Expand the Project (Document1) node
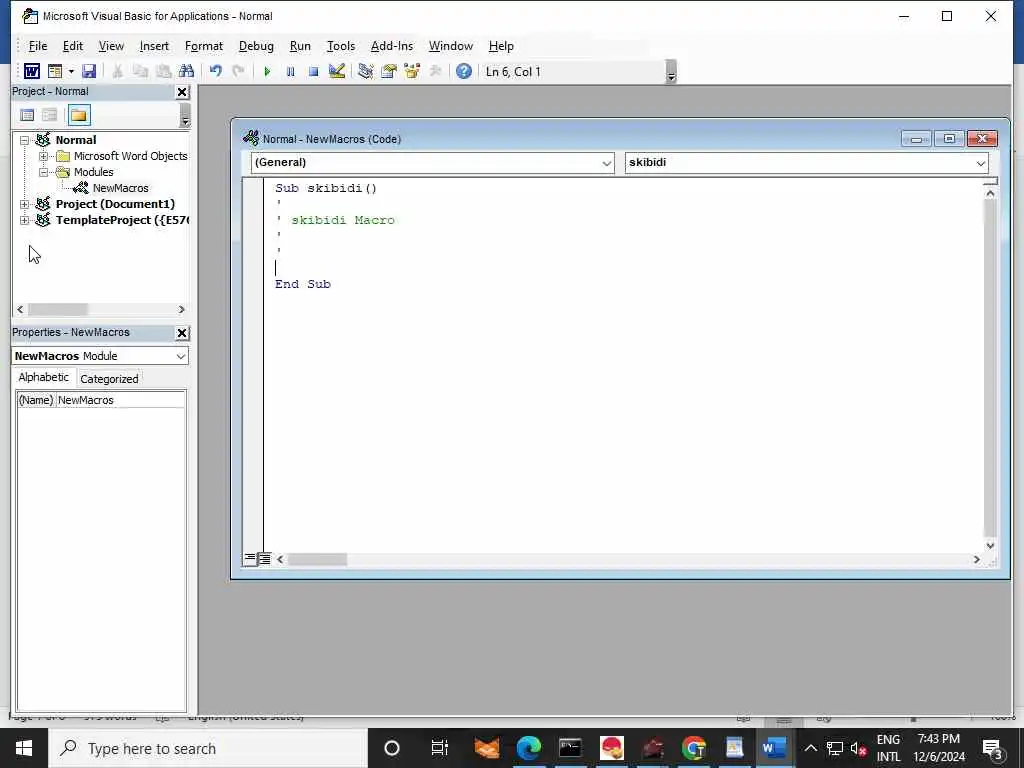This screenshot has height=768, width=1024. 24,204
